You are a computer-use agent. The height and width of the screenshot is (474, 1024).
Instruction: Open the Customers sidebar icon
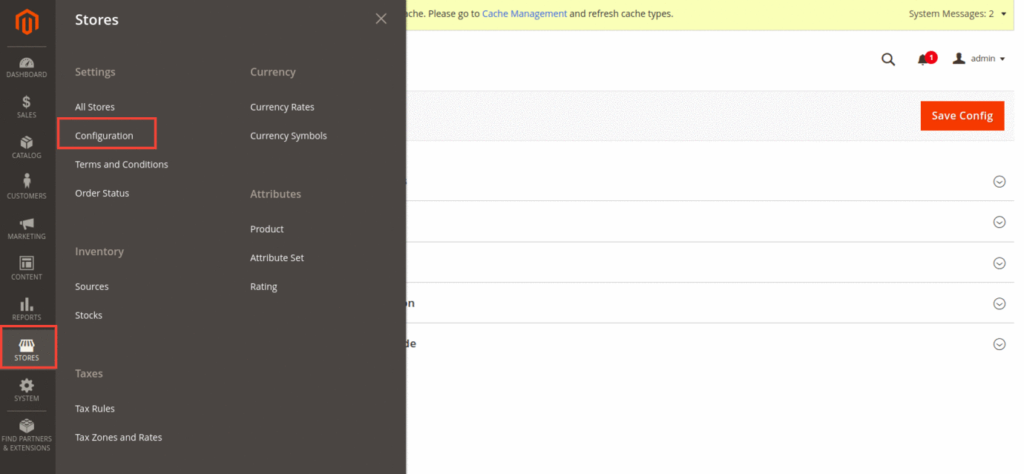coord(27,187)
